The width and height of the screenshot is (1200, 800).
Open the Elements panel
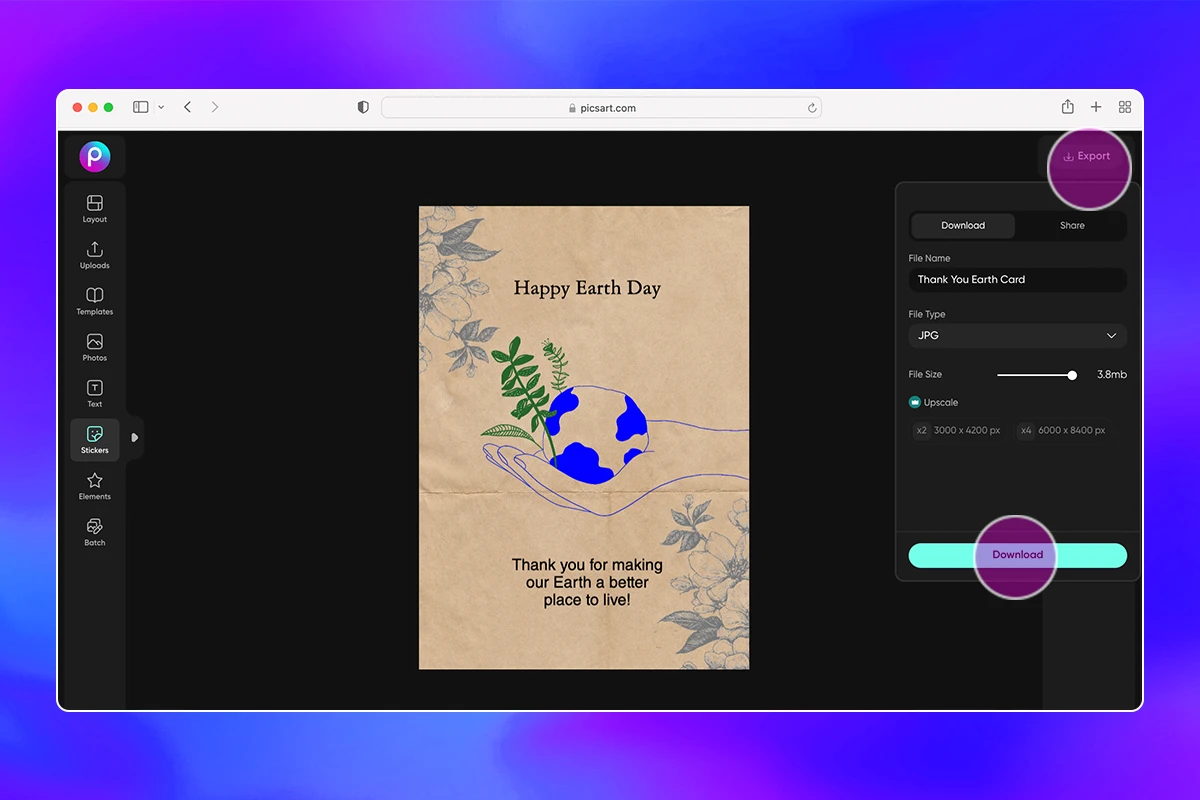[94, 485]
